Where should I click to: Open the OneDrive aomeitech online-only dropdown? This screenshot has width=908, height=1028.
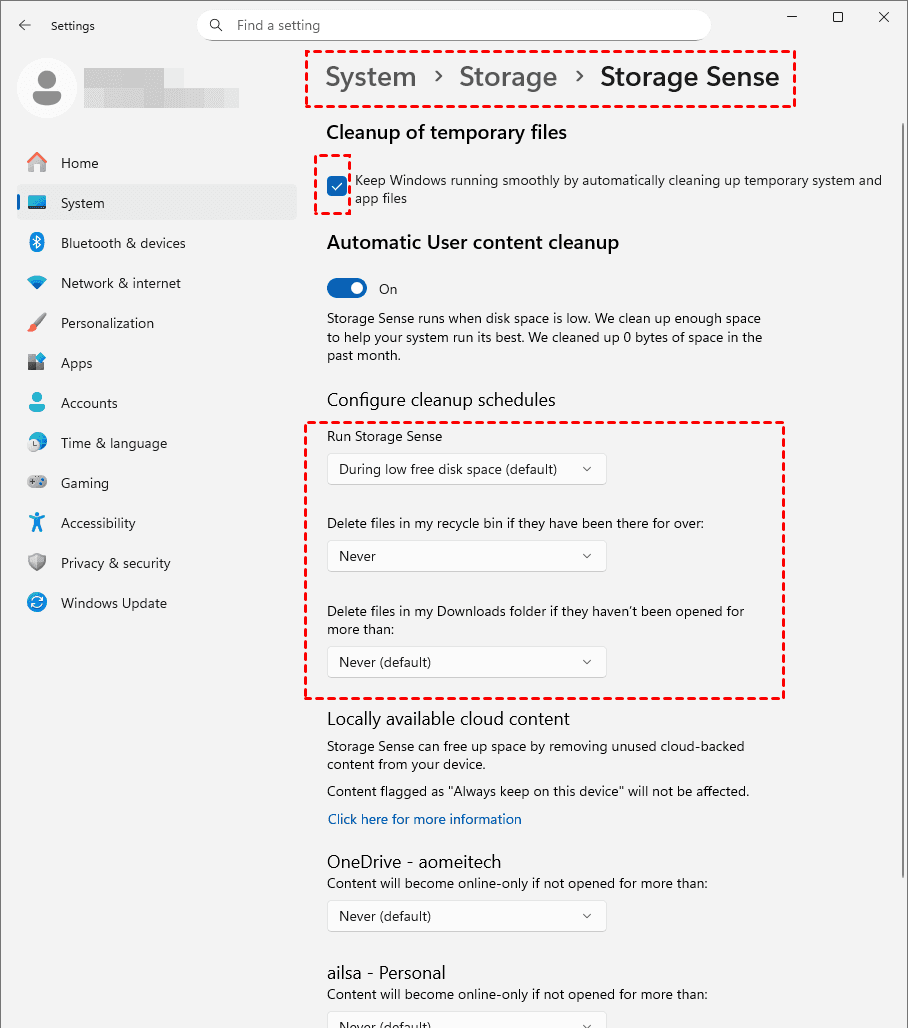tap(466, 916)
